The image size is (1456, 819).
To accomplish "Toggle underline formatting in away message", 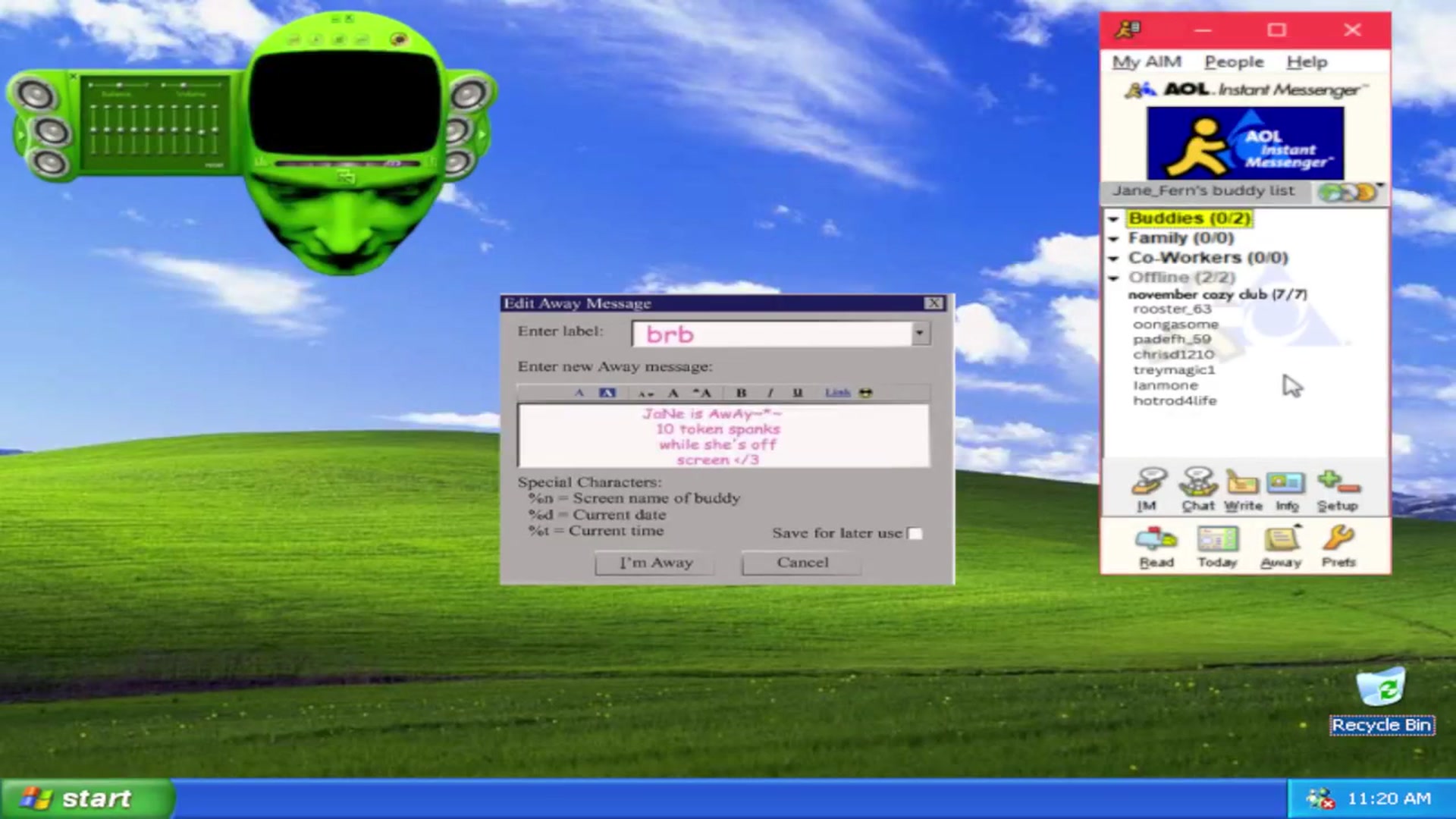I will coord(797,392).
